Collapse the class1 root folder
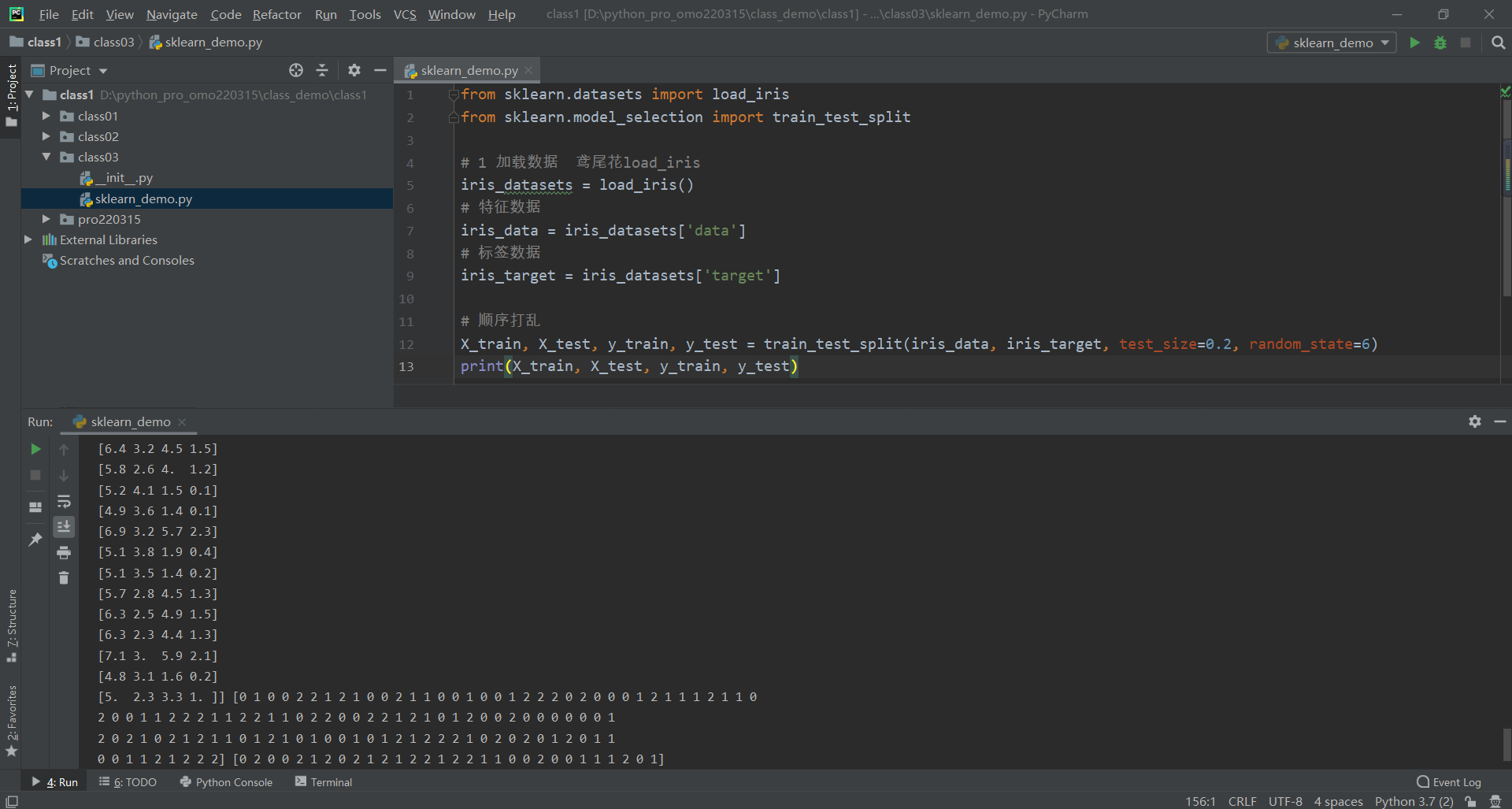Viewport: 1512px width, 809px height. 29,95
